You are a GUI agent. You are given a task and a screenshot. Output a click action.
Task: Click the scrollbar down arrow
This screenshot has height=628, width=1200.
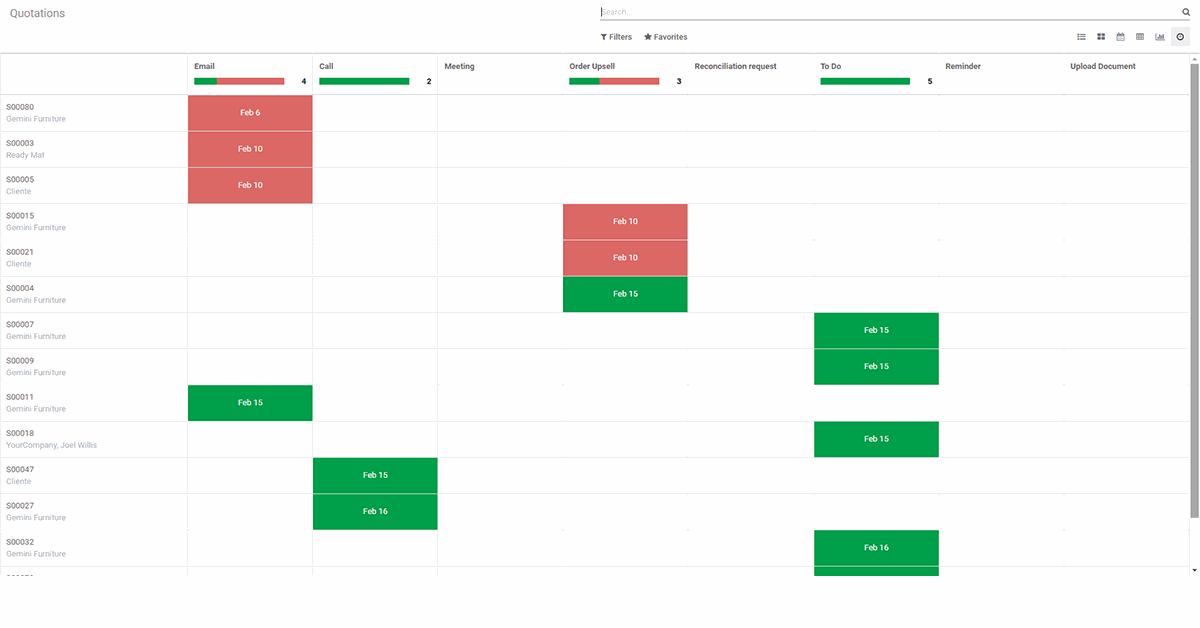[1194, 569]
